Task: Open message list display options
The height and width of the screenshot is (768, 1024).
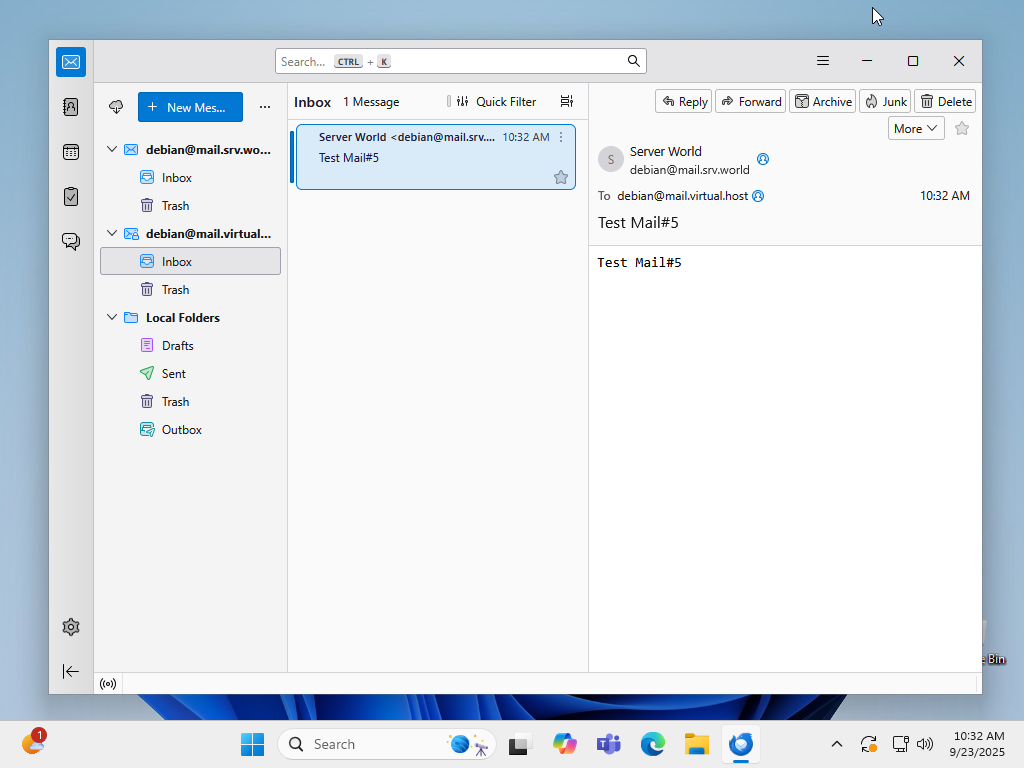Action: 567,102
